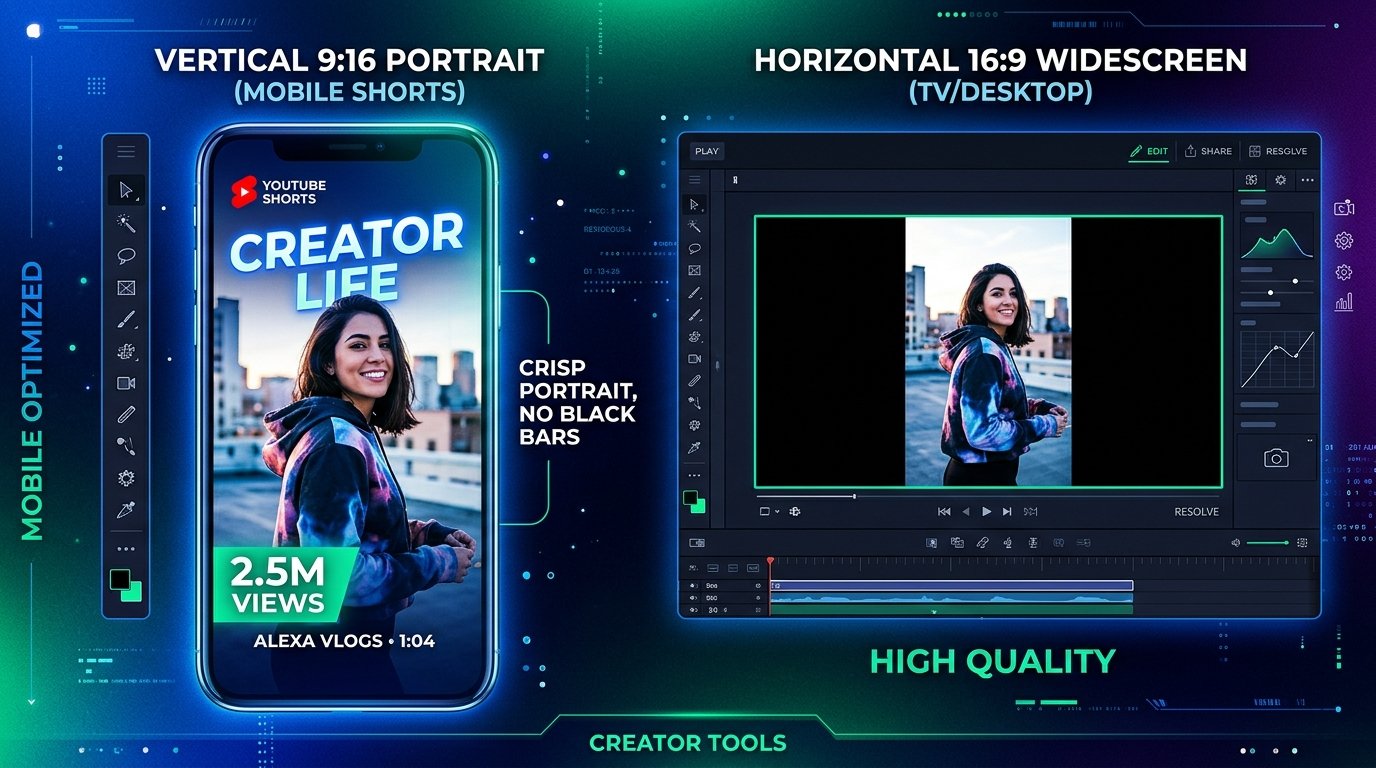The width and height of the screenshot is (1376, 768).
Task: Open the bar chart icon at far right edge
Action: pyautogui.click(x=1344, y=301)
